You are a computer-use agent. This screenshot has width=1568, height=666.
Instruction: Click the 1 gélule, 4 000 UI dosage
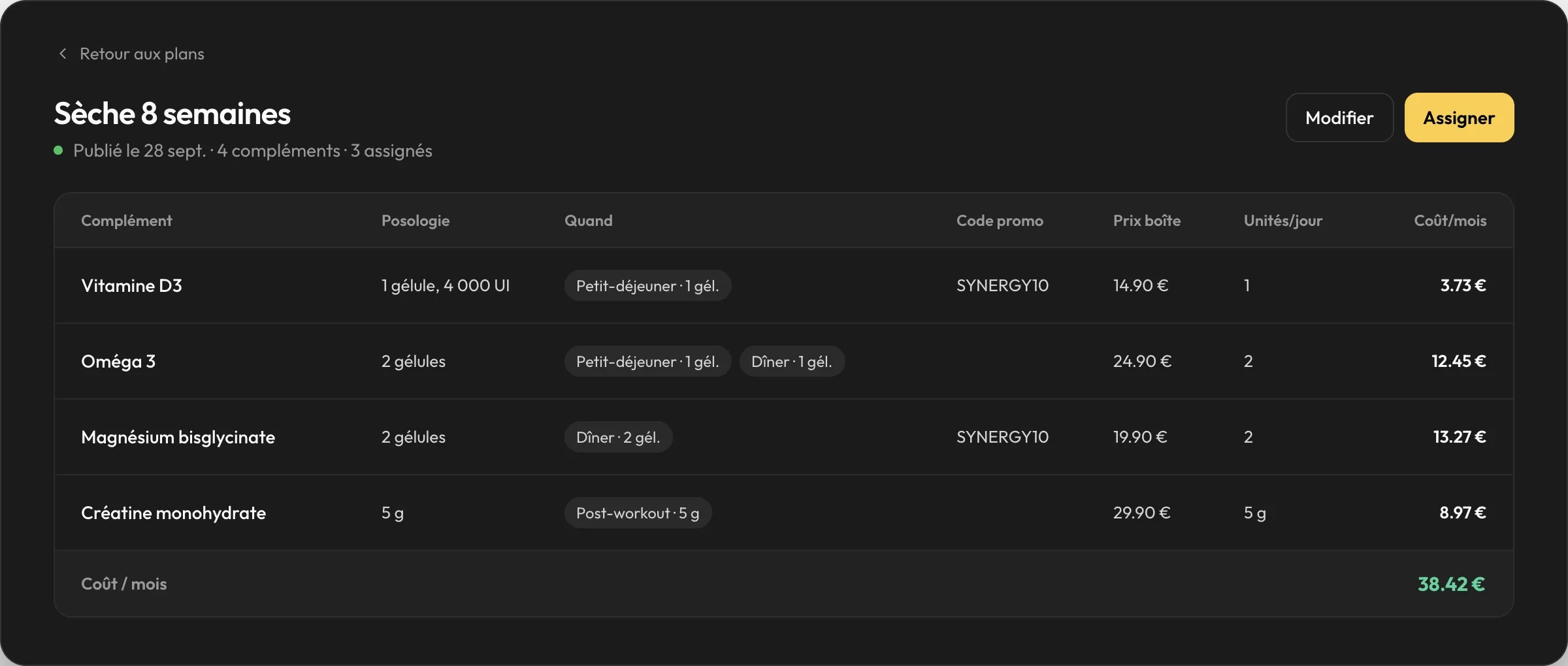(446, 285)
